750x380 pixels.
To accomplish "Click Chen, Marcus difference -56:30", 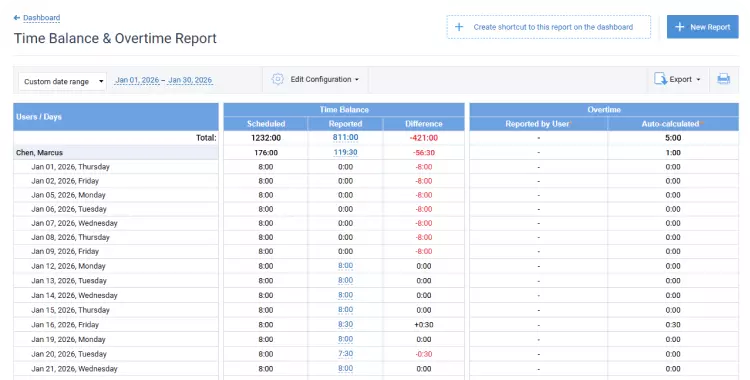I will point(424,153).
